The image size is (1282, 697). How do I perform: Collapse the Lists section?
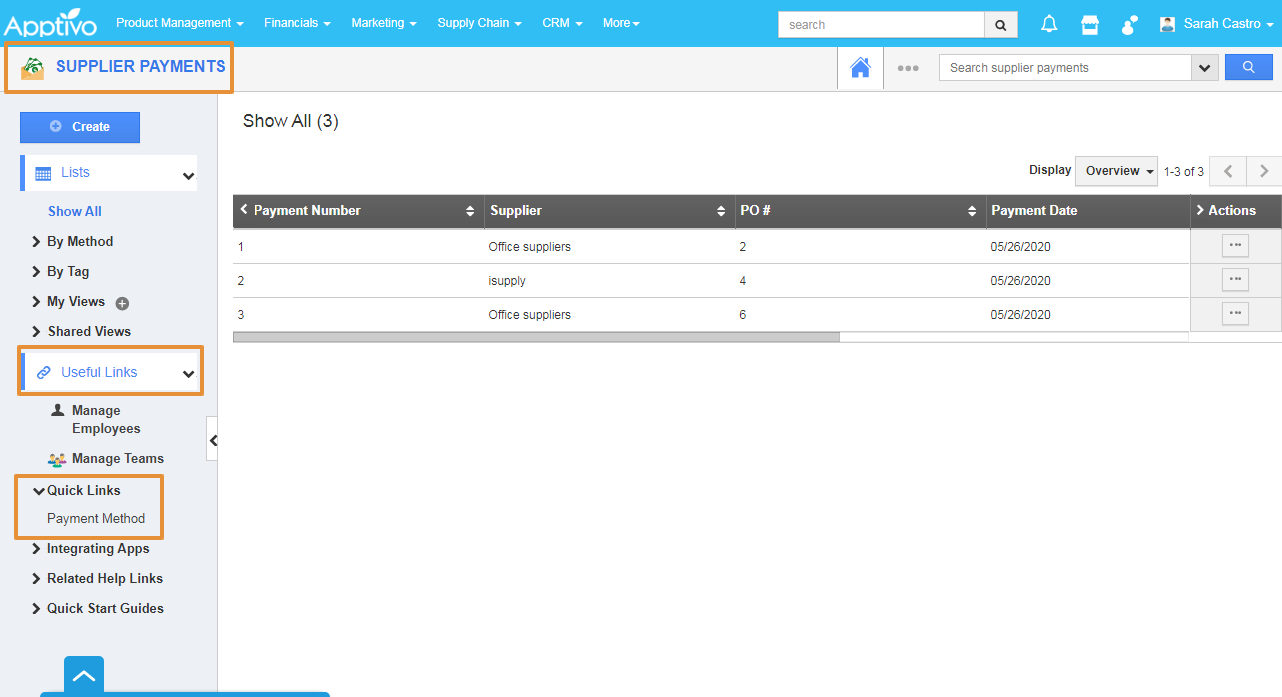[x=188, y=176]
